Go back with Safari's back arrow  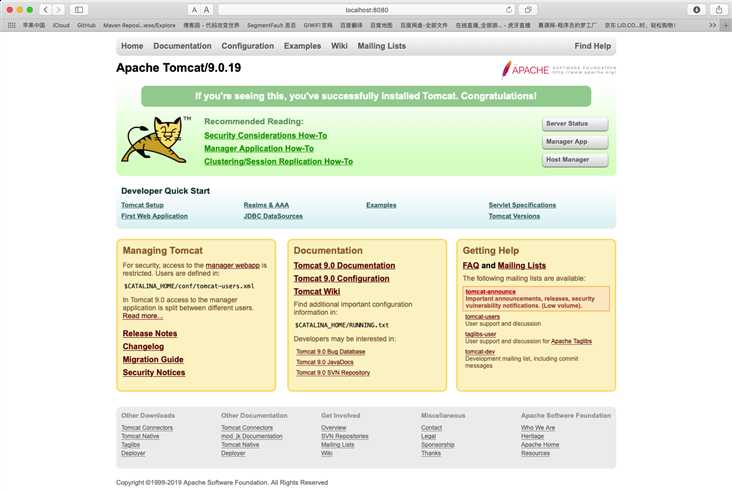[45, 9]
